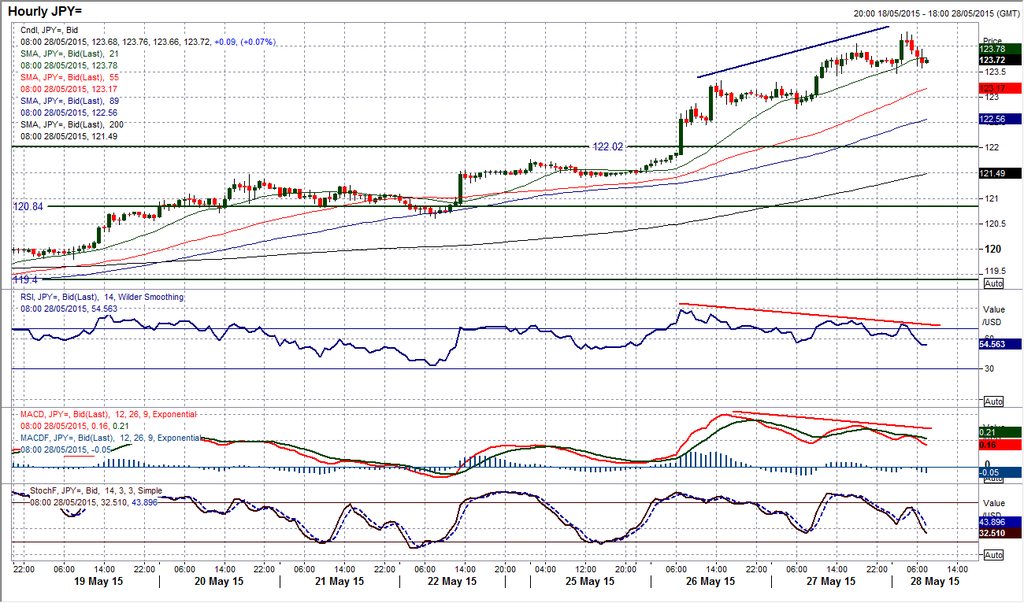Select the 122.02 horizontal level label
Viewport: 1024px width, 603px height.
[x=607, y=146]
